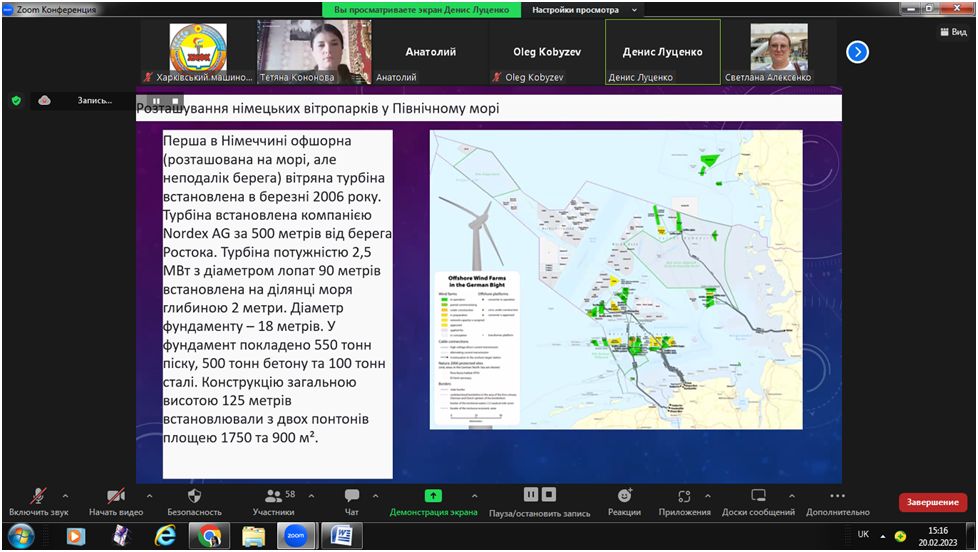The image size is (978, 552).
Task: Show next participants with blue arrow
Action: coord(858,52)
